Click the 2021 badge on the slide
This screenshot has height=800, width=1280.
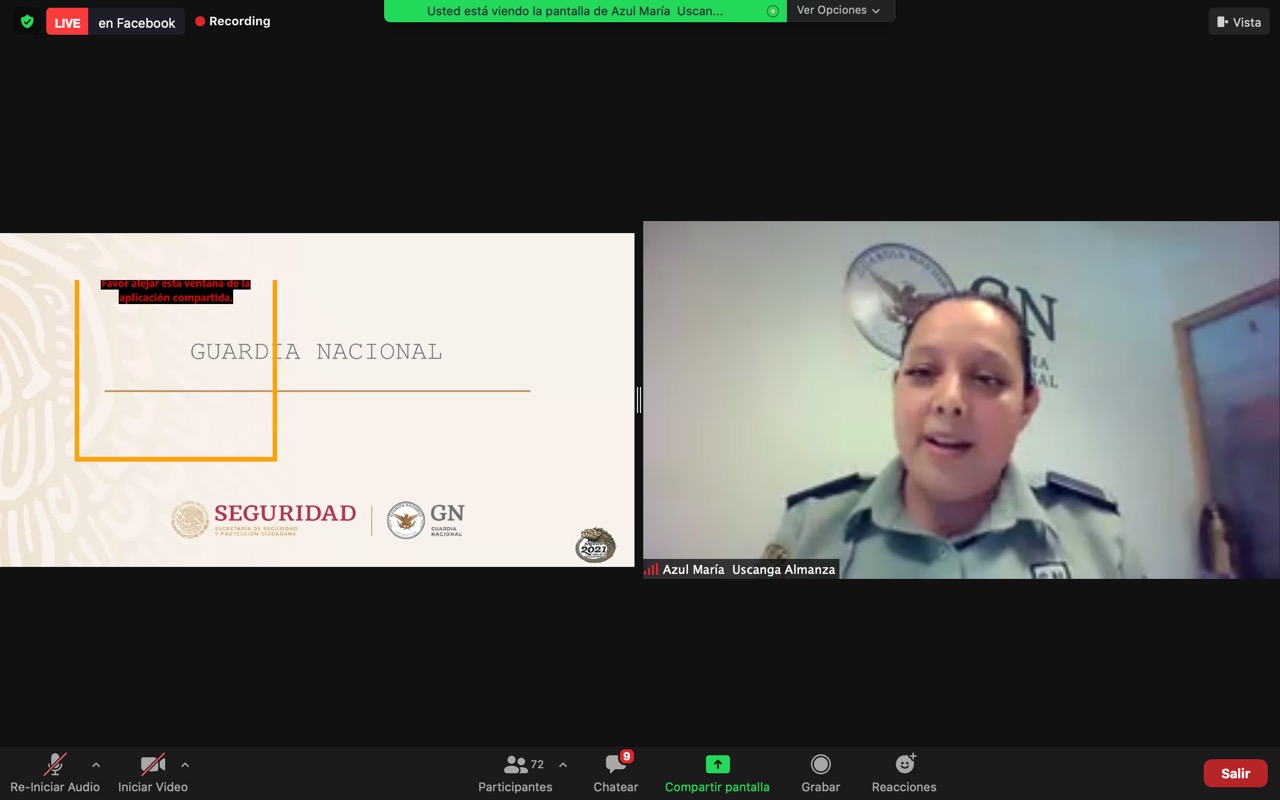(595, 545)
